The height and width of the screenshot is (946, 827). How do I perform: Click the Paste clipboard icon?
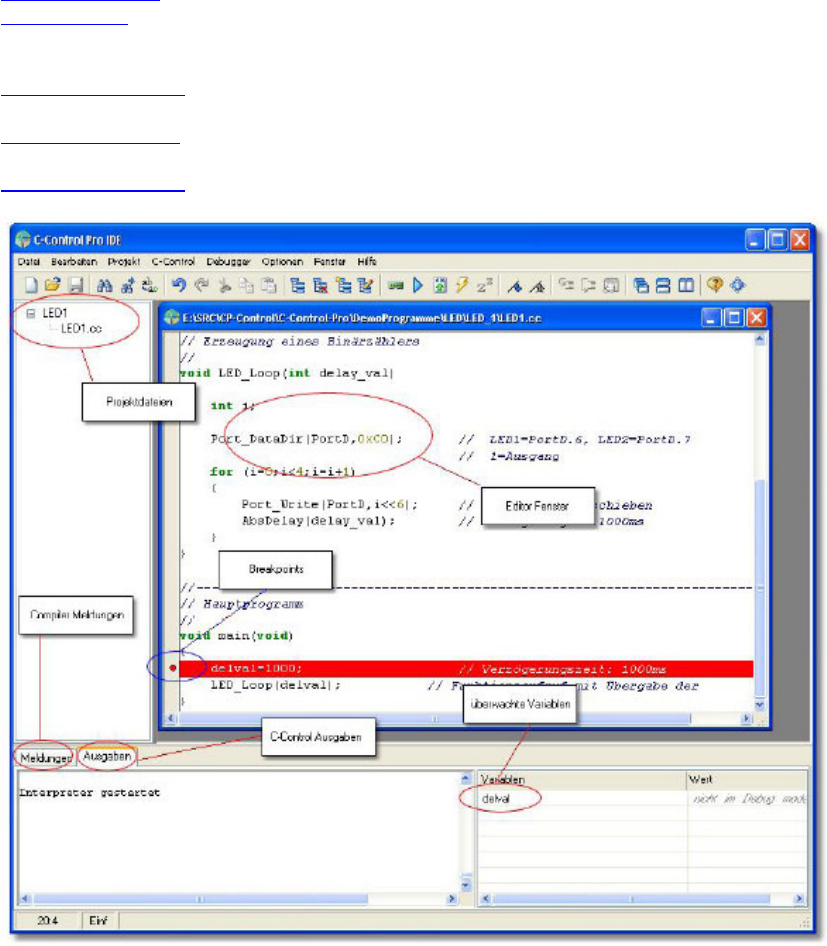pos(268,285)
